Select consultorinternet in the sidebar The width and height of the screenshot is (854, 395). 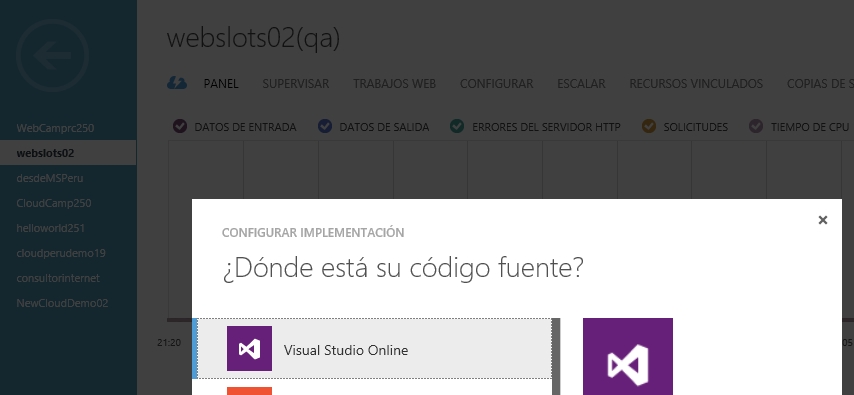pyautogui.click(x=68, y=278)
